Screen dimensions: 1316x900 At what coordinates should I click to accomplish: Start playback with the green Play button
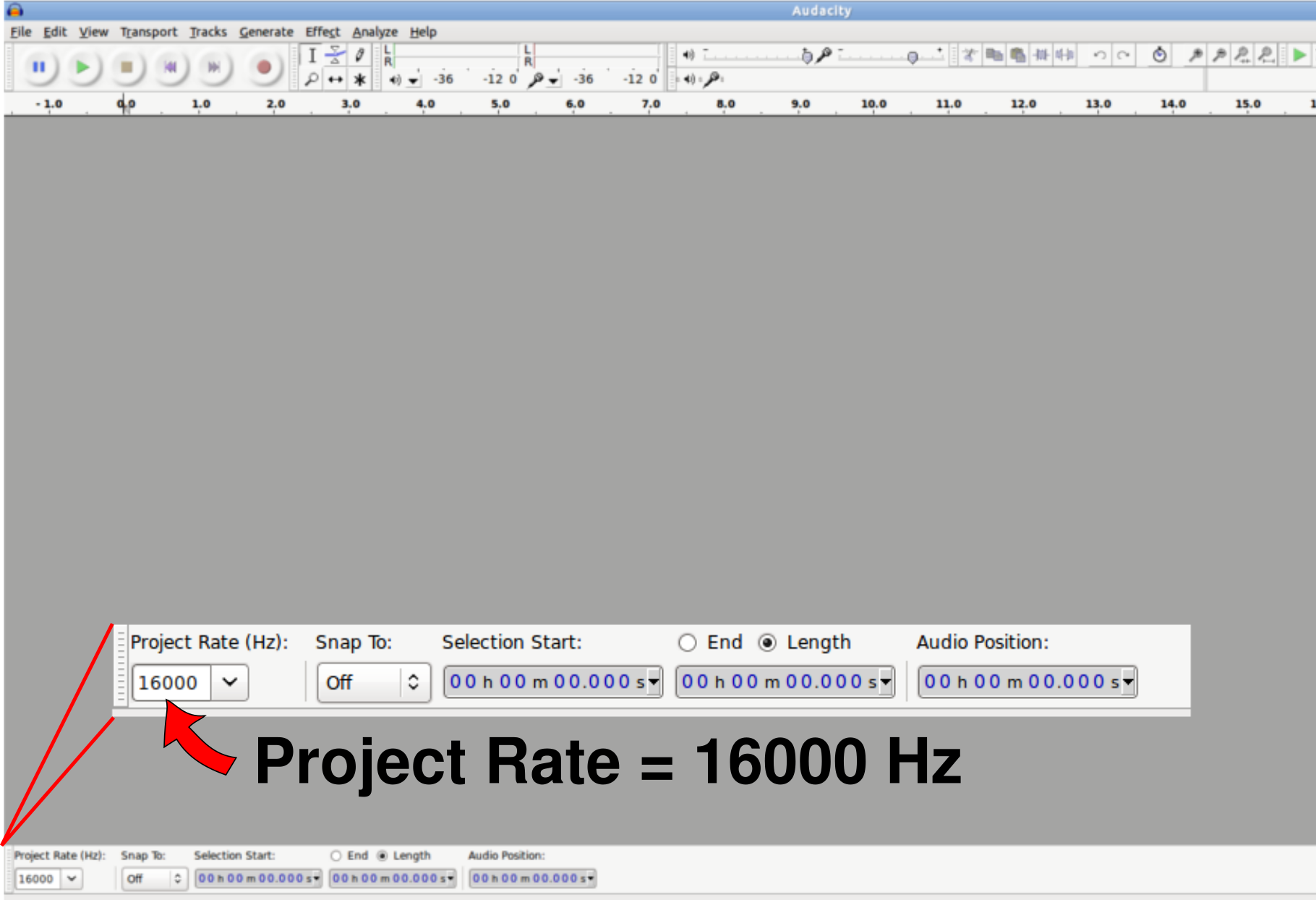(82, 67)
